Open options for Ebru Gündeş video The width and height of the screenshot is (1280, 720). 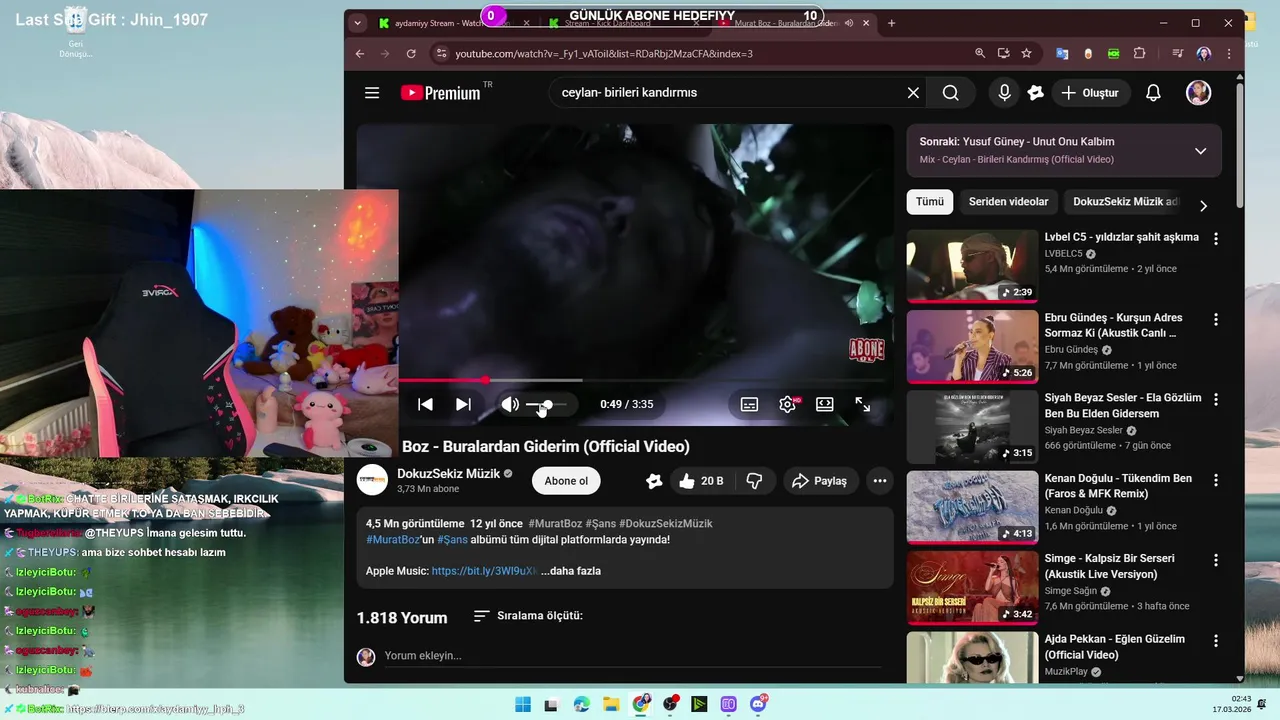pyautogui.click(x=1216, y=320)
